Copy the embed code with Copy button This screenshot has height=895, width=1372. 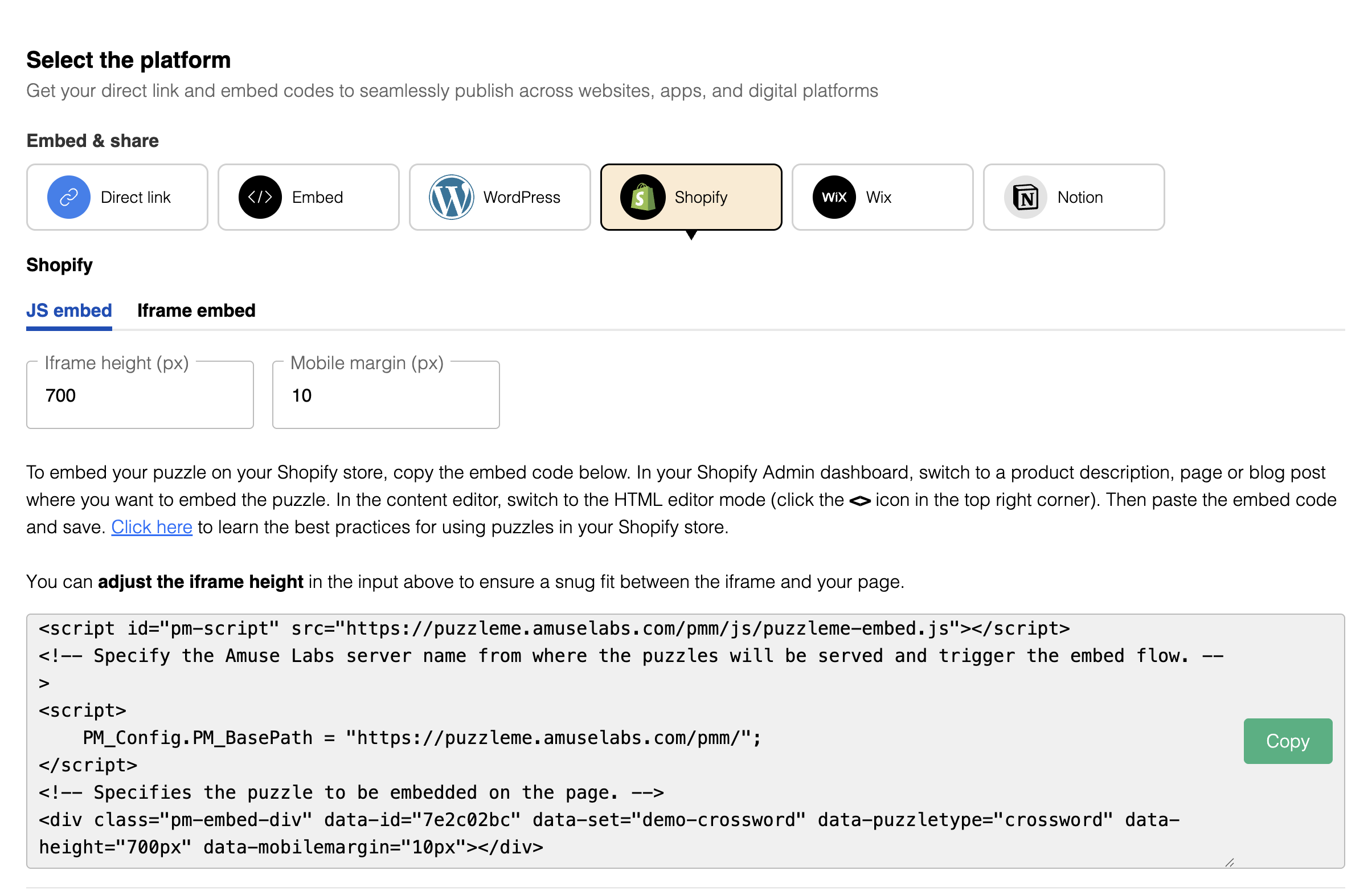[x=1287, y=741]
